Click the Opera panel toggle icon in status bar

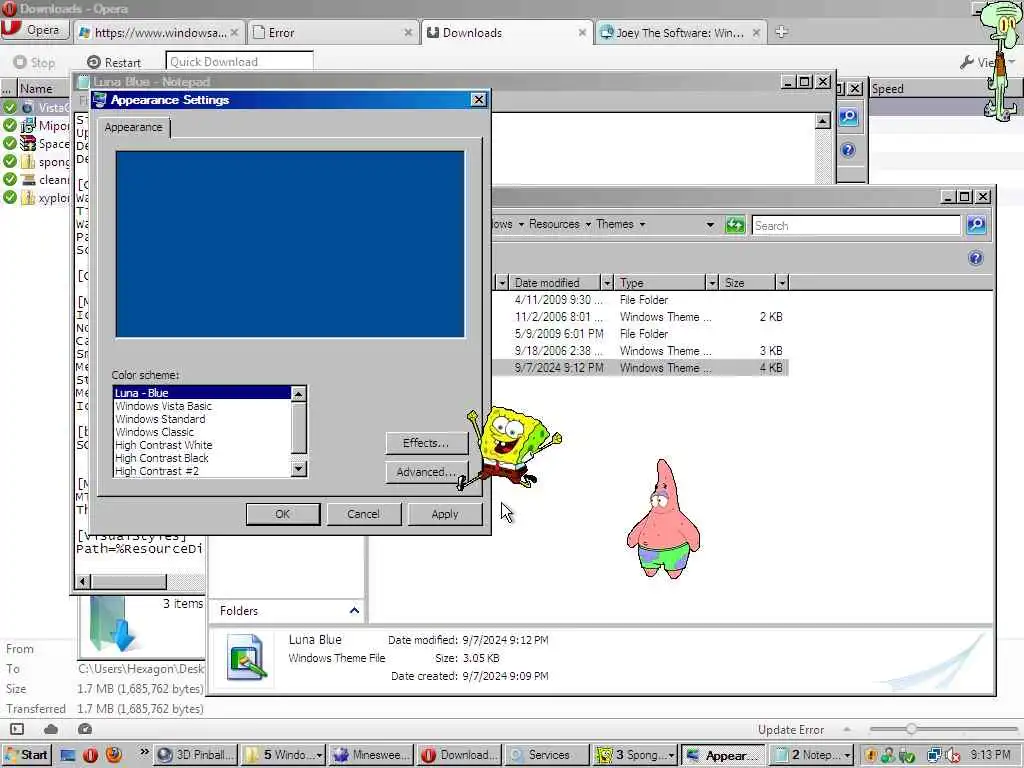(17, 729)
